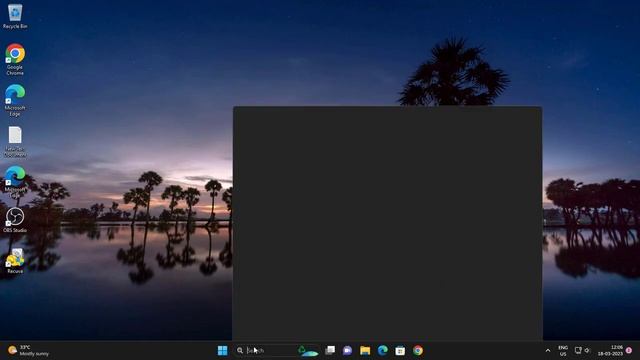Select the OBS Studio desktop shortcut
Image resolution: width=640 pixels, height=360 pixels.
(x=15, y=220)
